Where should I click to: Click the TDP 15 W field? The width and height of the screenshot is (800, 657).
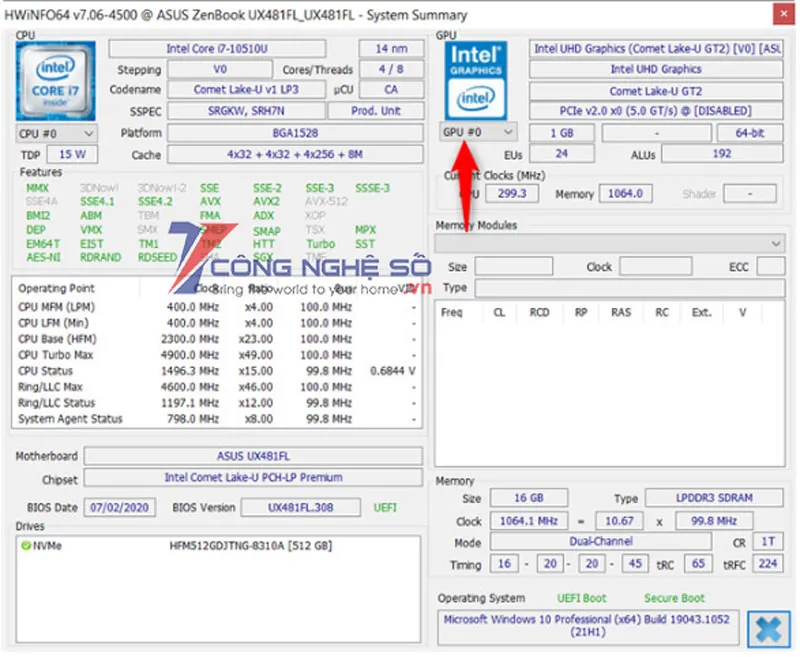72,155
